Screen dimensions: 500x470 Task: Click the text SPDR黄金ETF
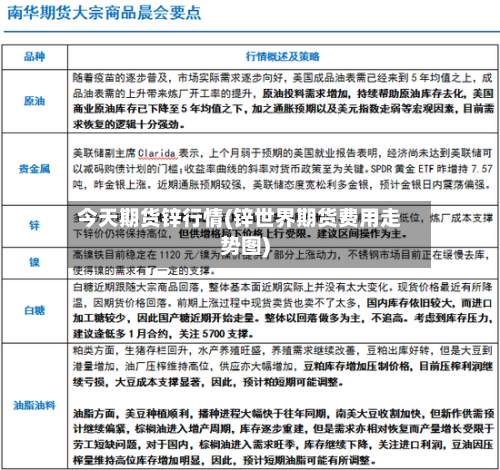(402, 169)
